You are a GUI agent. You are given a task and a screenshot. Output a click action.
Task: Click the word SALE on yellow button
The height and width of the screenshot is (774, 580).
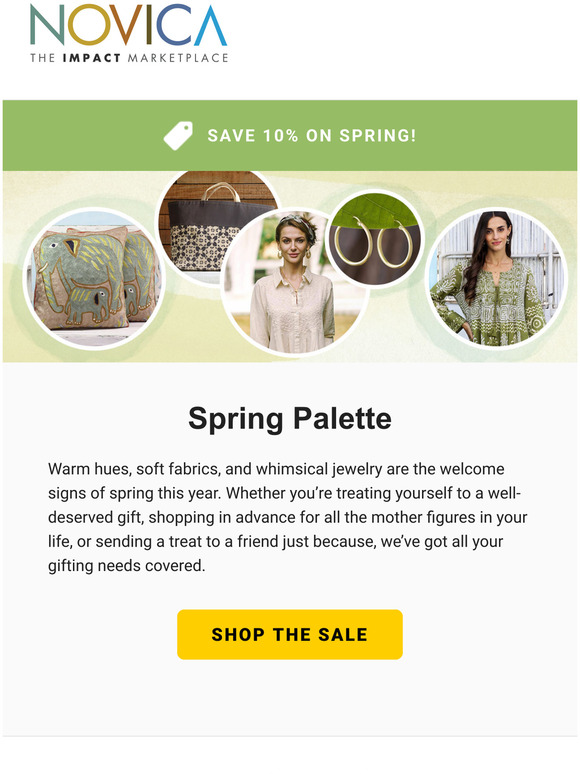pyautogui.click(x=343, y=634)
